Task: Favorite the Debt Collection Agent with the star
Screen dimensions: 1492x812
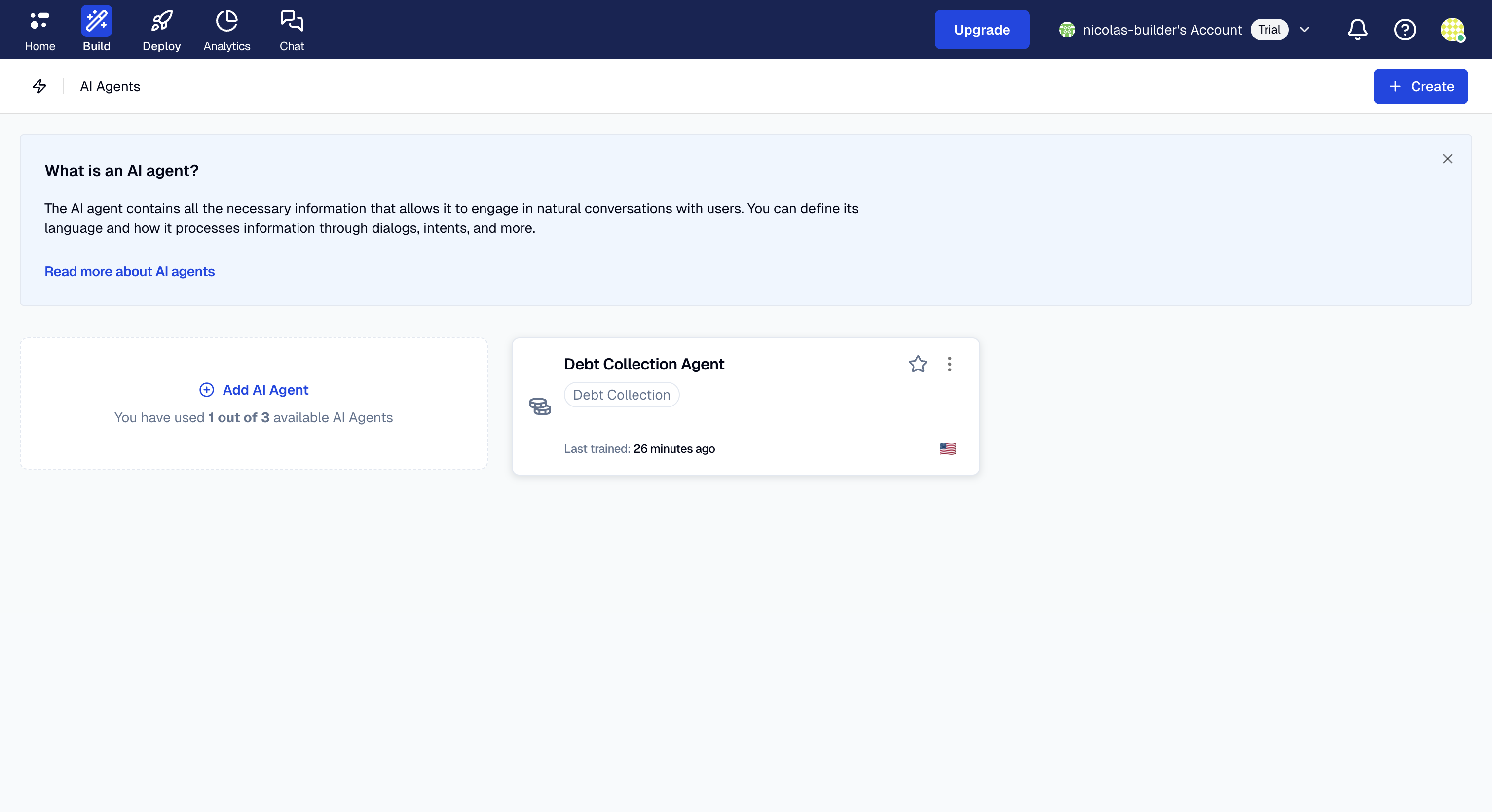Action: [917, 364]
